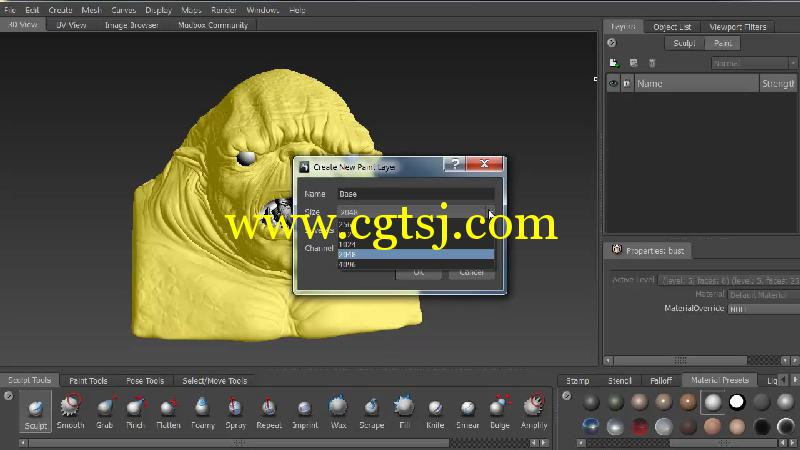Select the Knife sculpt tool
Screen dimensions: 800x450
[x=435, y=412]
